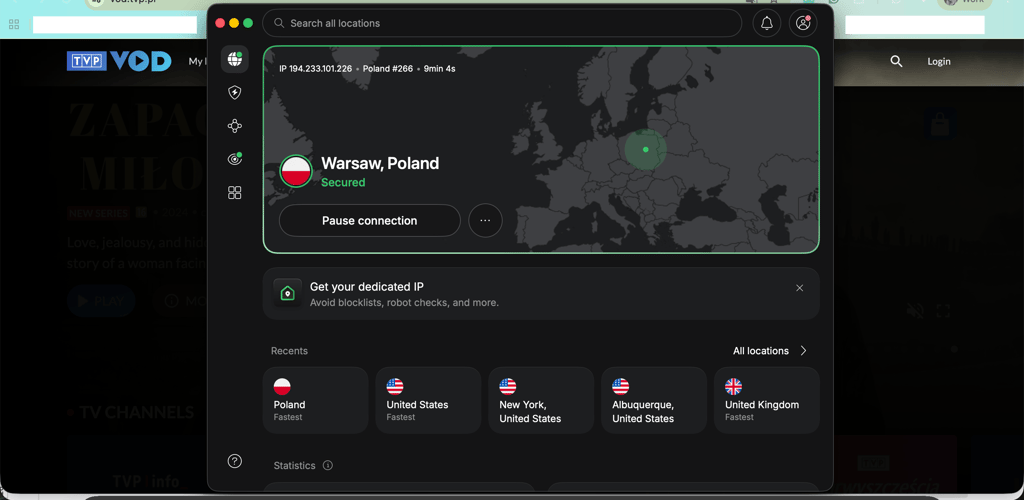Open the three-dots connection options button
This screenshot has width=1024, height=500.
485,221
